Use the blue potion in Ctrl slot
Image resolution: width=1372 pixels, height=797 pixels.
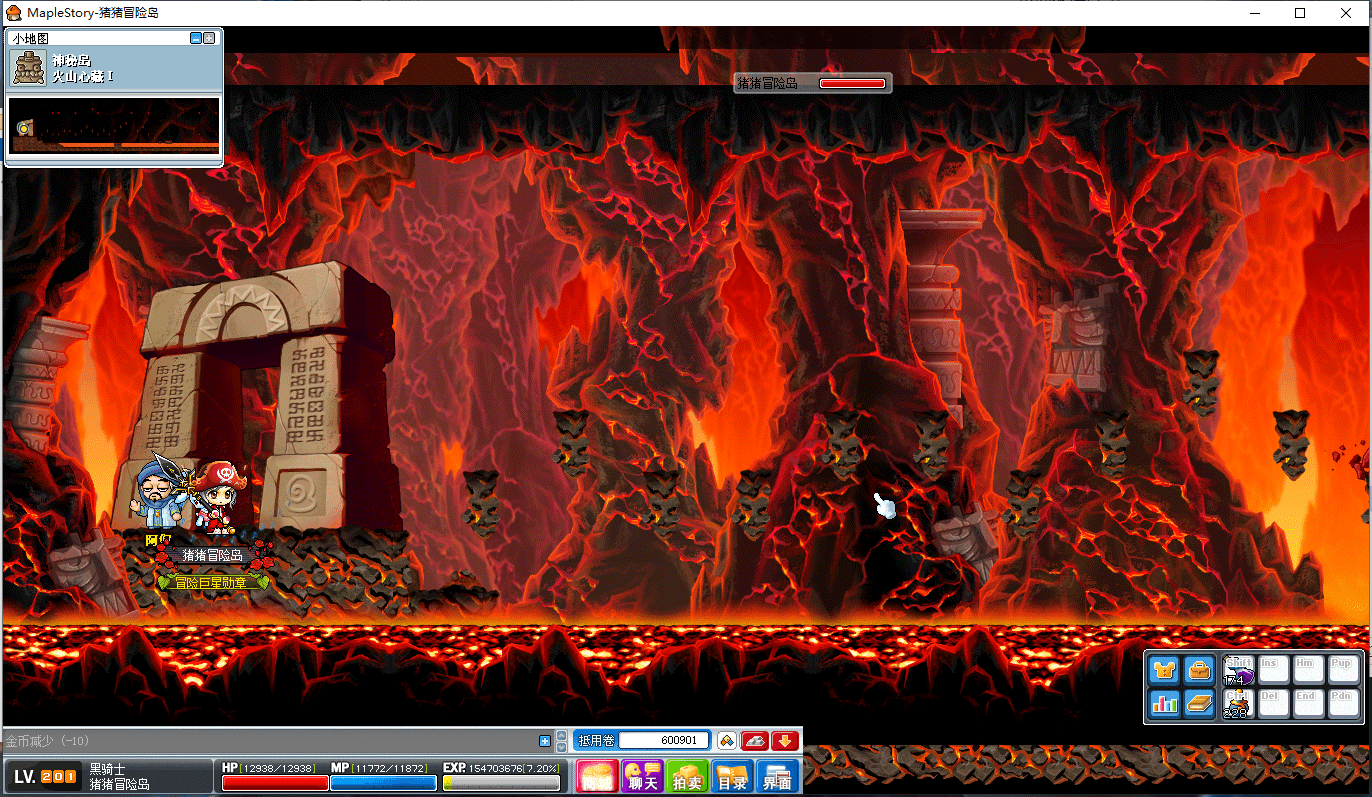point(1238,704)
